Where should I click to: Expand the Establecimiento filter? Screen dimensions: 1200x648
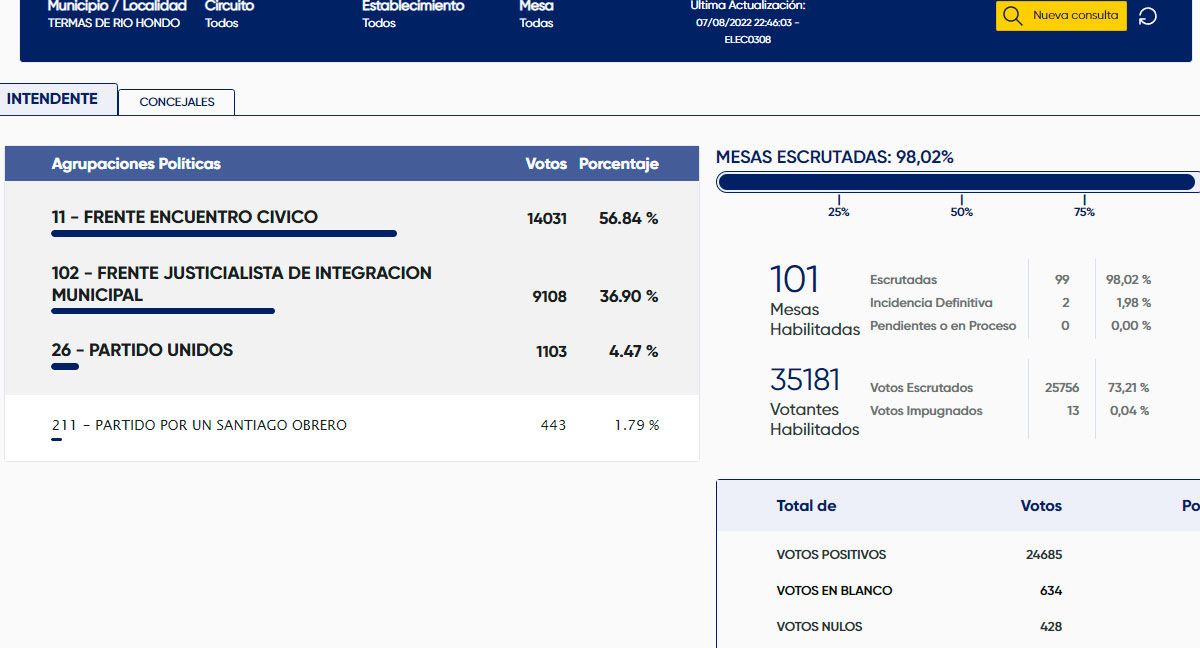pyautogui.click(x=412, y=15)
